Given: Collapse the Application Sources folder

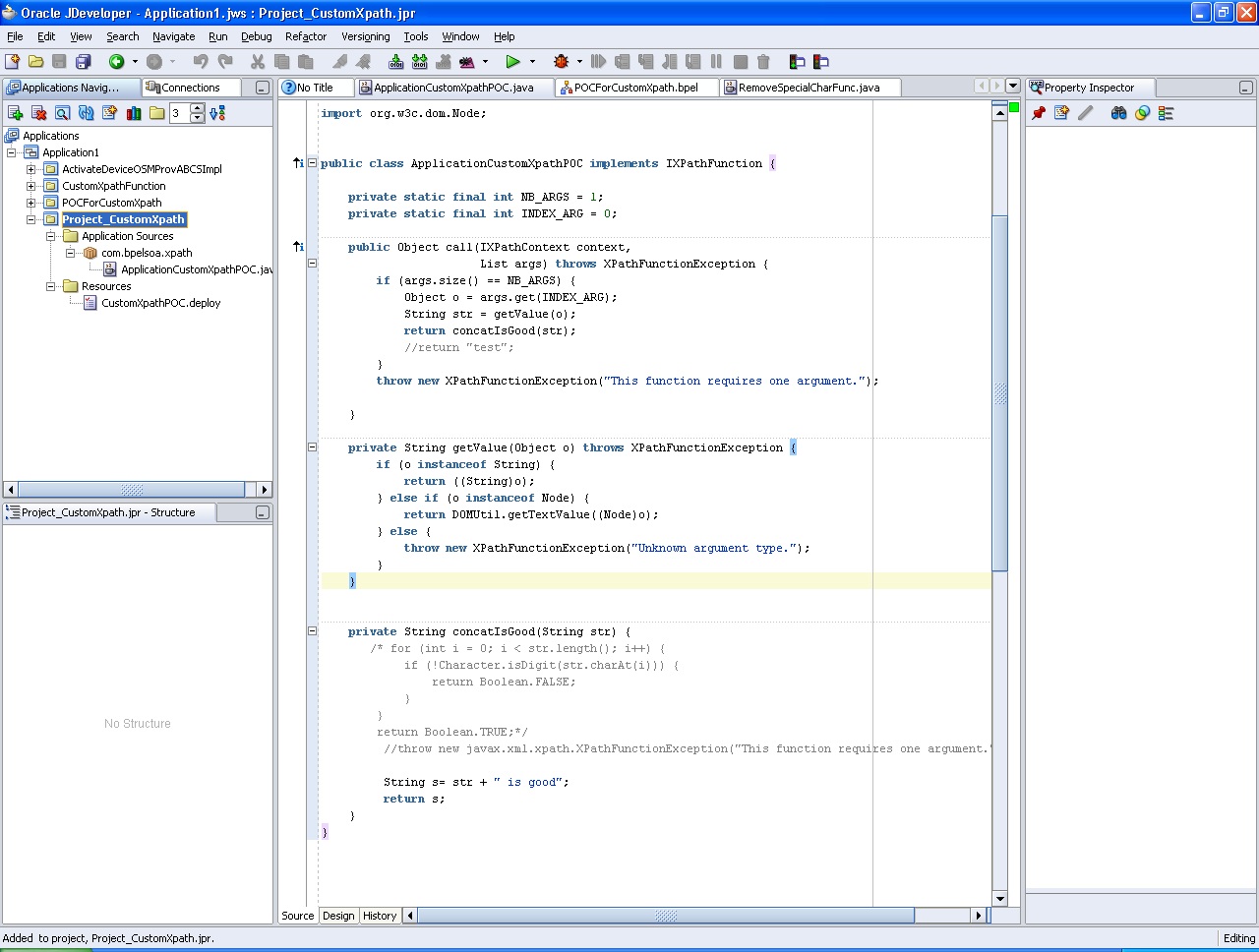Looking at the screenshot, I should [50, 236].
